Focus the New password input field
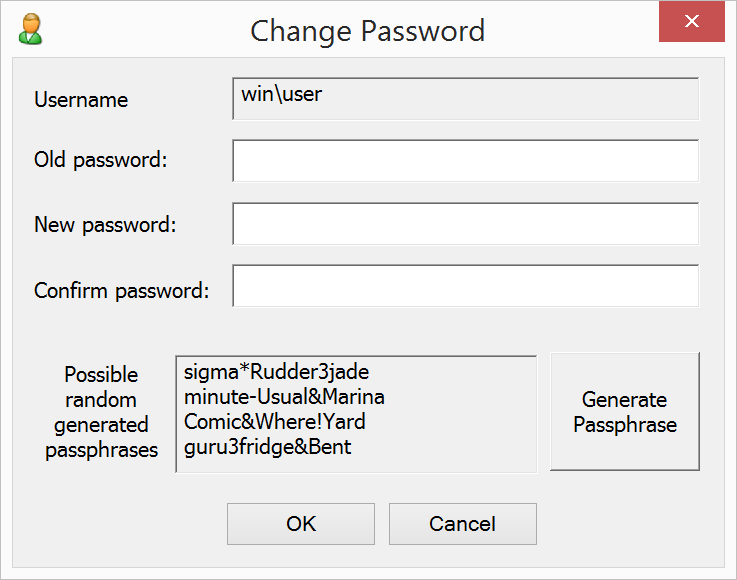This screenshot has width=737, height=580. pyautogui.click(x=465, y=224)
